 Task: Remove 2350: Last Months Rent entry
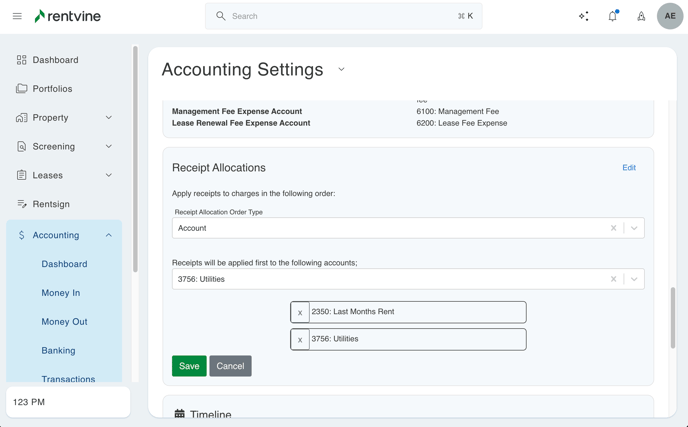[300, 312]
